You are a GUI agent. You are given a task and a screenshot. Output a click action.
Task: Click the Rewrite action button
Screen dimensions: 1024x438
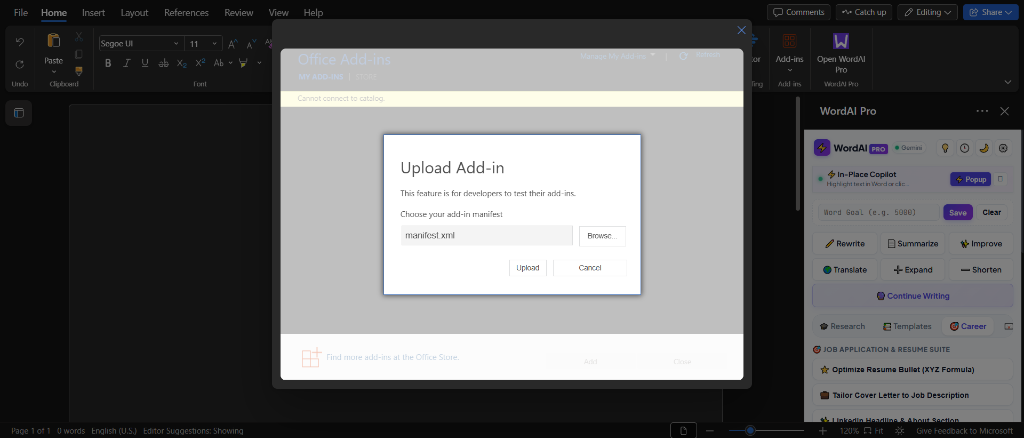(845, 243)
